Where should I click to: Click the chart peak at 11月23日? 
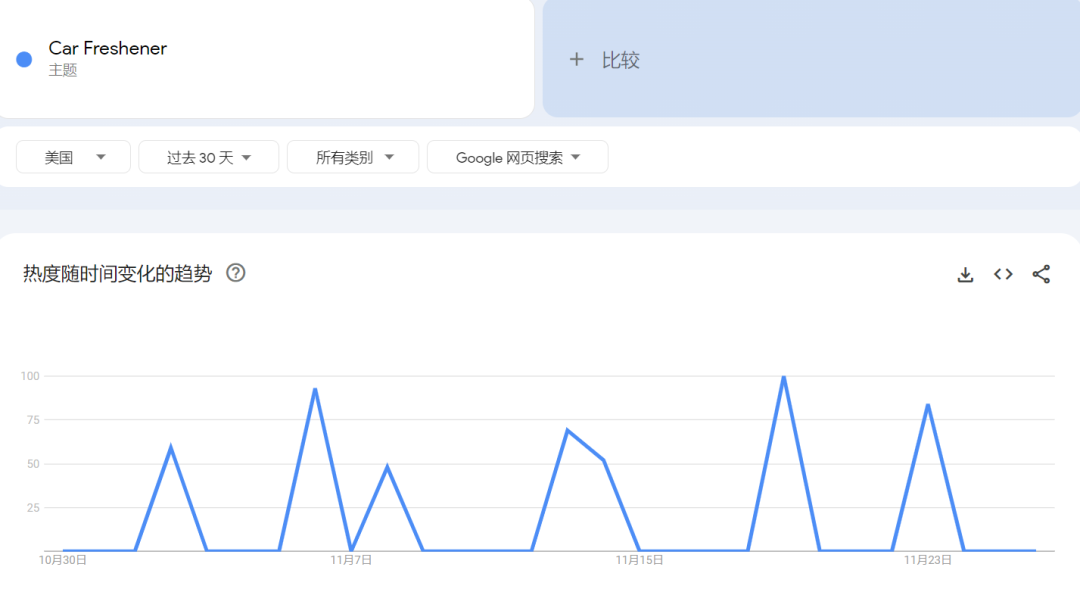[928, 405]
